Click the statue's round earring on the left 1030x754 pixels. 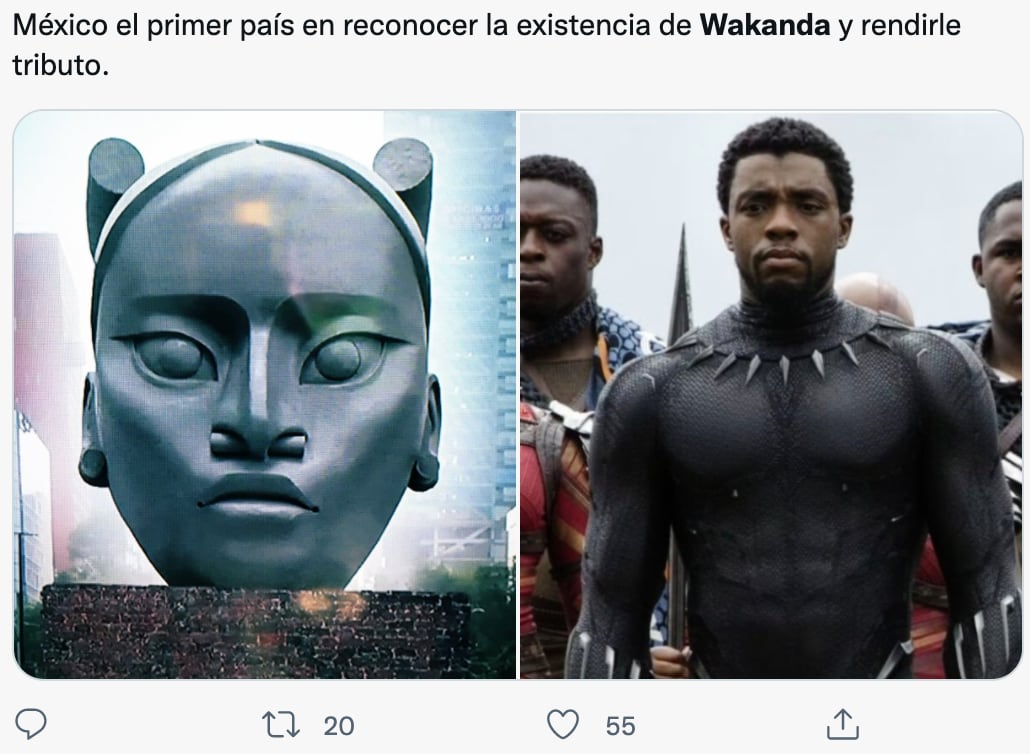click(93, 467)
